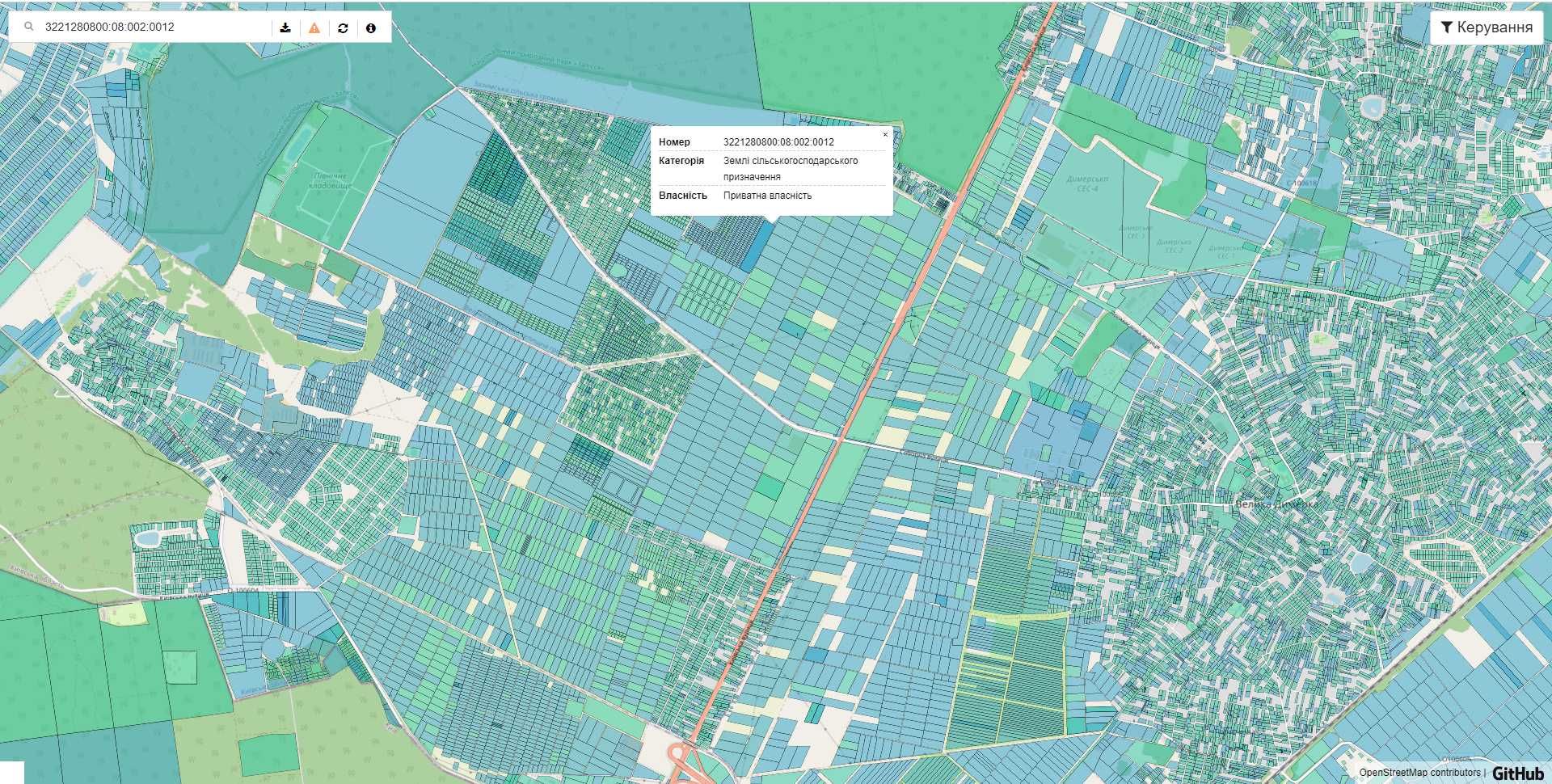Image resolution: width=1552 pixels, height=784 pixels.
Task: Open the Керування filter button
Action: (x=1487, y=27)
